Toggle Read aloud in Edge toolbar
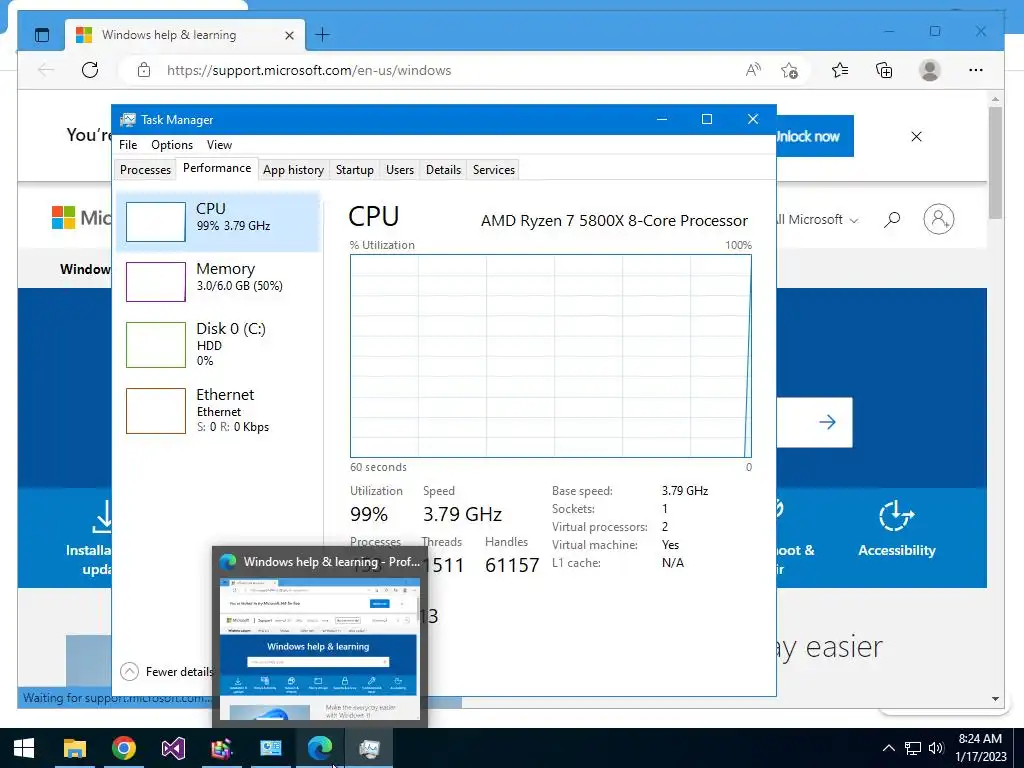Screen dimensions: 1024x768 click(x=753, y=70)
